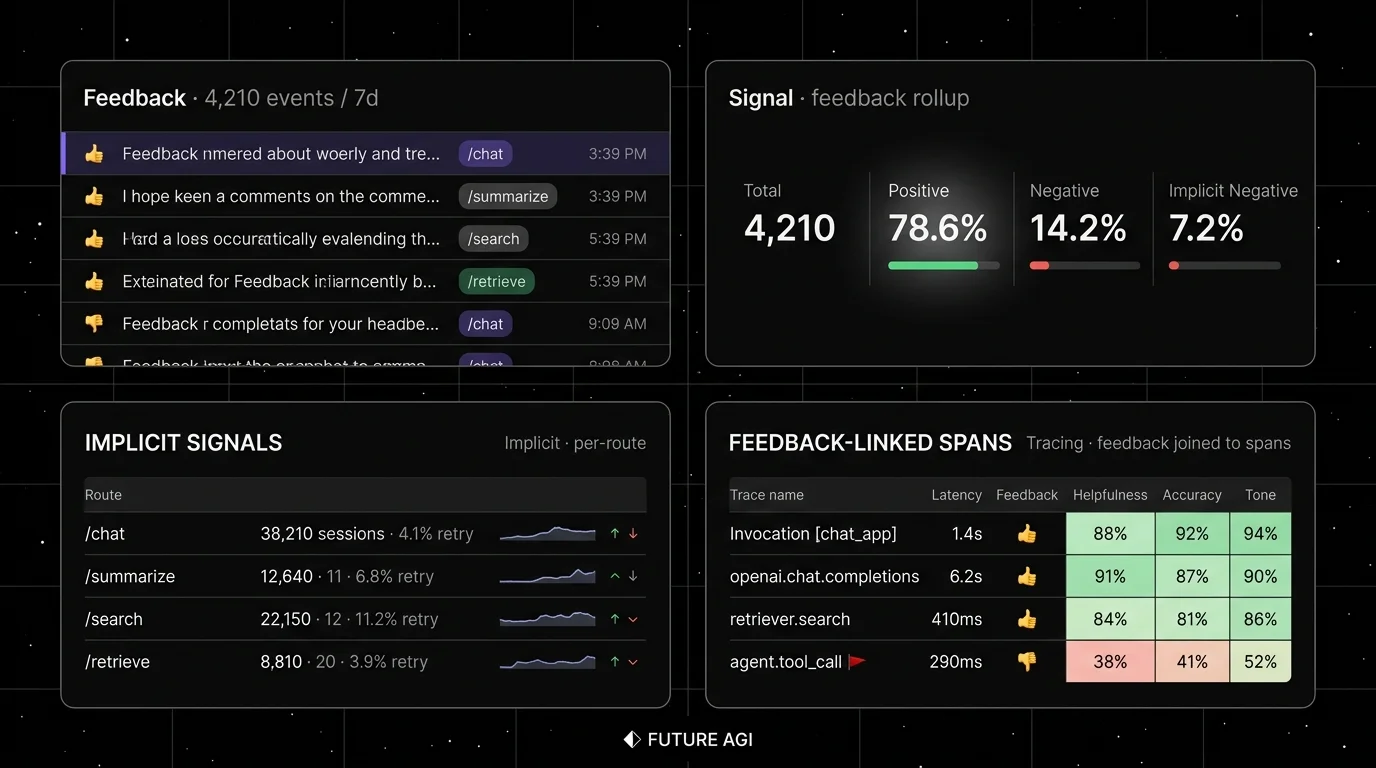Select the /chat route in Implicit Signals
This screenshot has height=768, width=1376.
105,534
